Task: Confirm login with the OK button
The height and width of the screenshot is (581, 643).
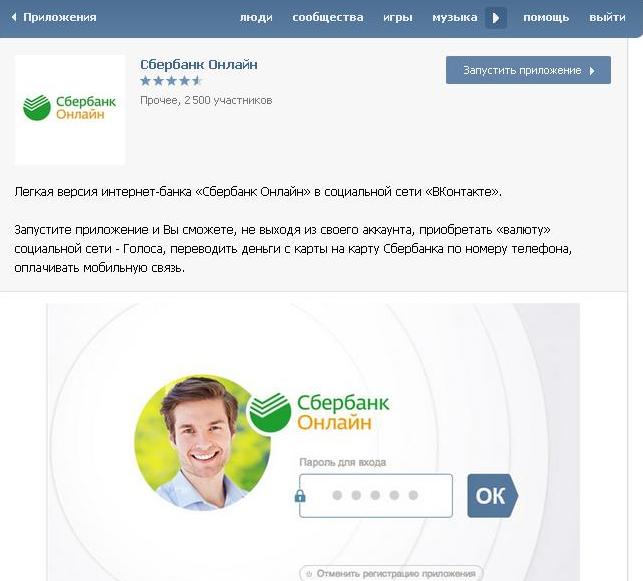Action: click(492, 495)
